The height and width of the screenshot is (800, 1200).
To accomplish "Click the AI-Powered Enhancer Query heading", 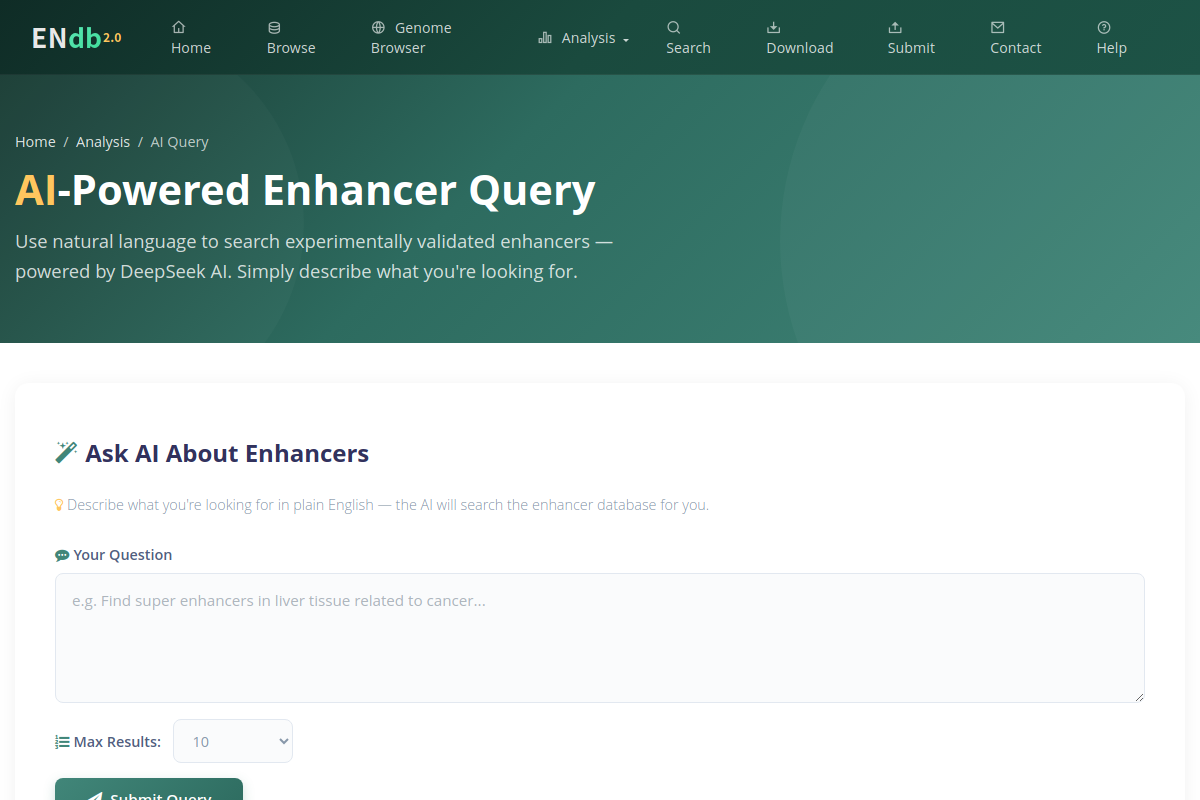I will (305, 190).
